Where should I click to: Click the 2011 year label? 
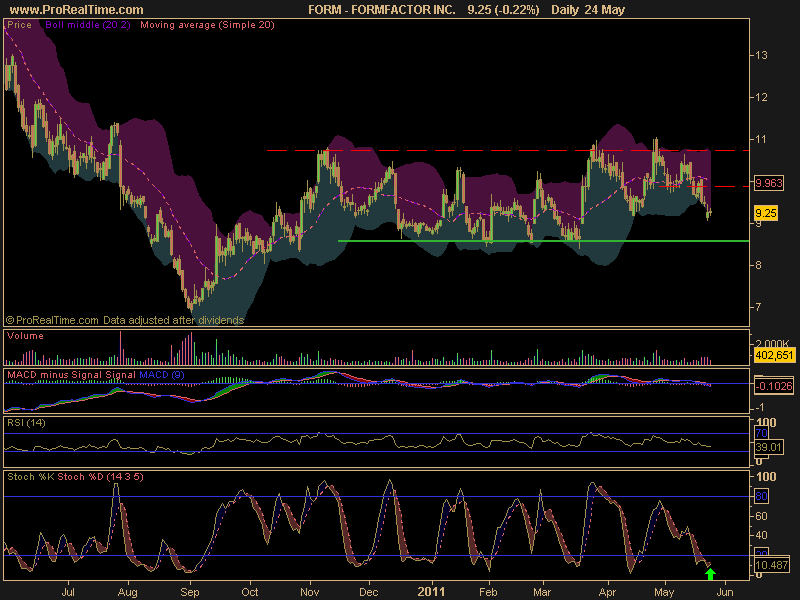(x=431, y=592)
